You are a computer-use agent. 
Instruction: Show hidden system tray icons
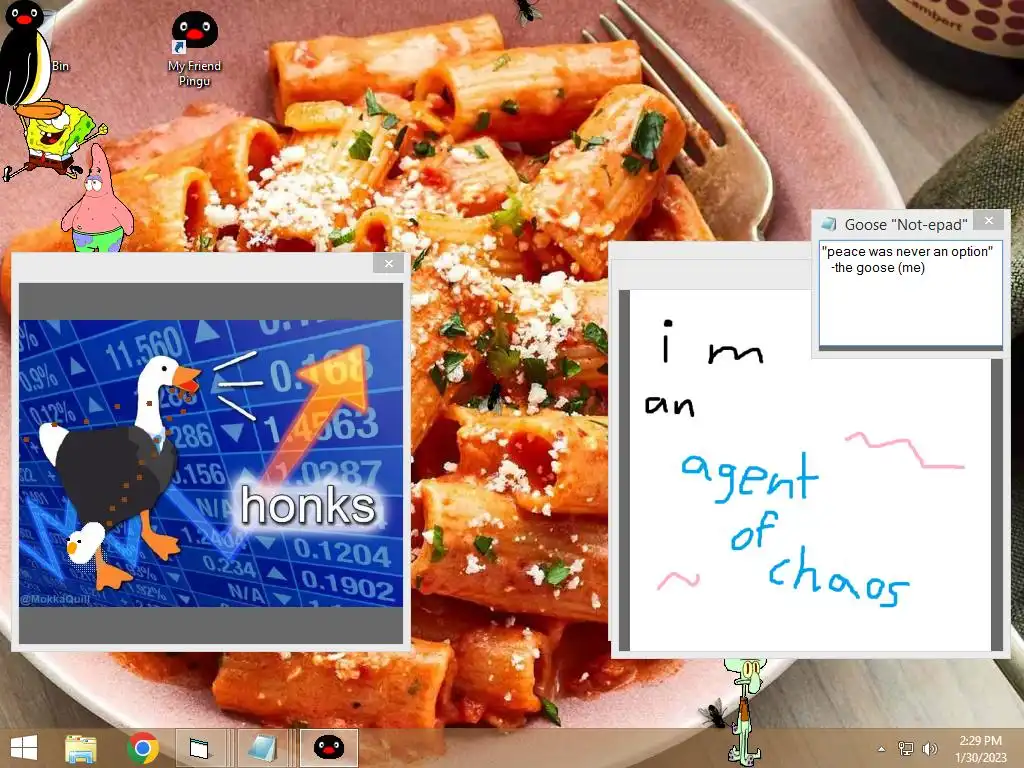882,749
